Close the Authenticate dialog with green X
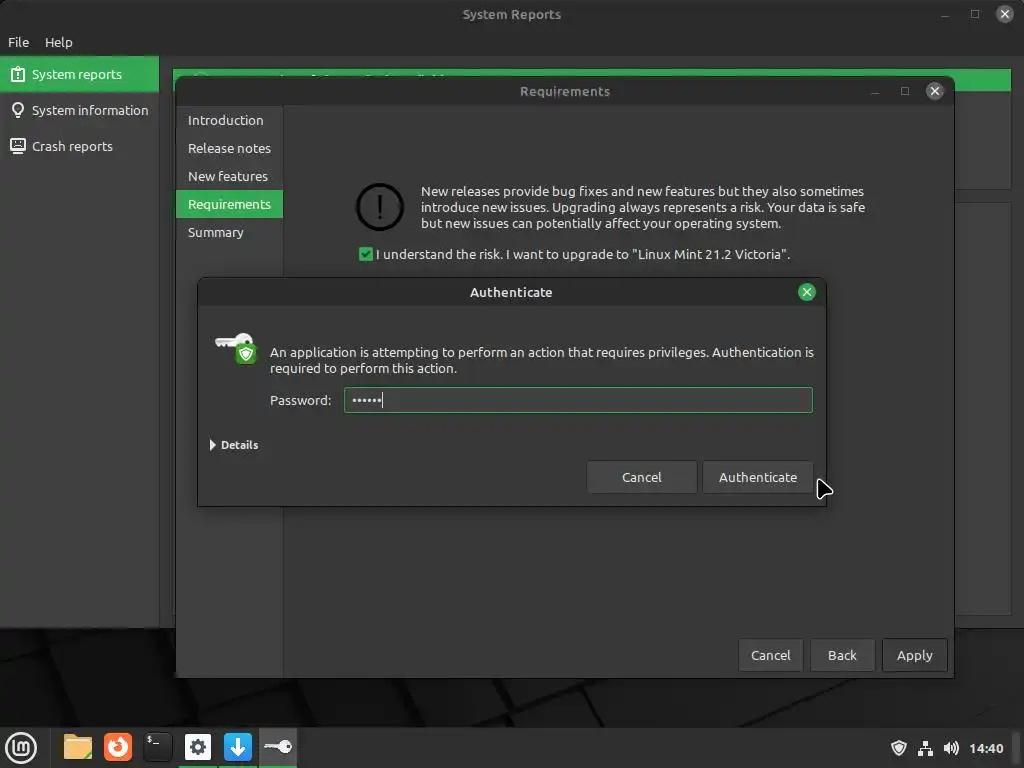Viewport: 1024px width, 768px height. click(807, 292)
